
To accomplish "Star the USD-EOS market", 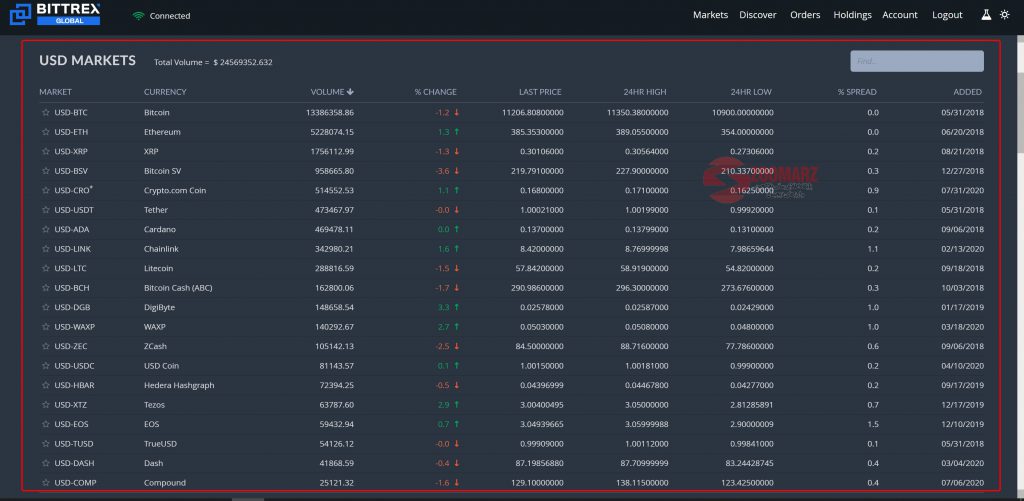I will pos(46,424).
